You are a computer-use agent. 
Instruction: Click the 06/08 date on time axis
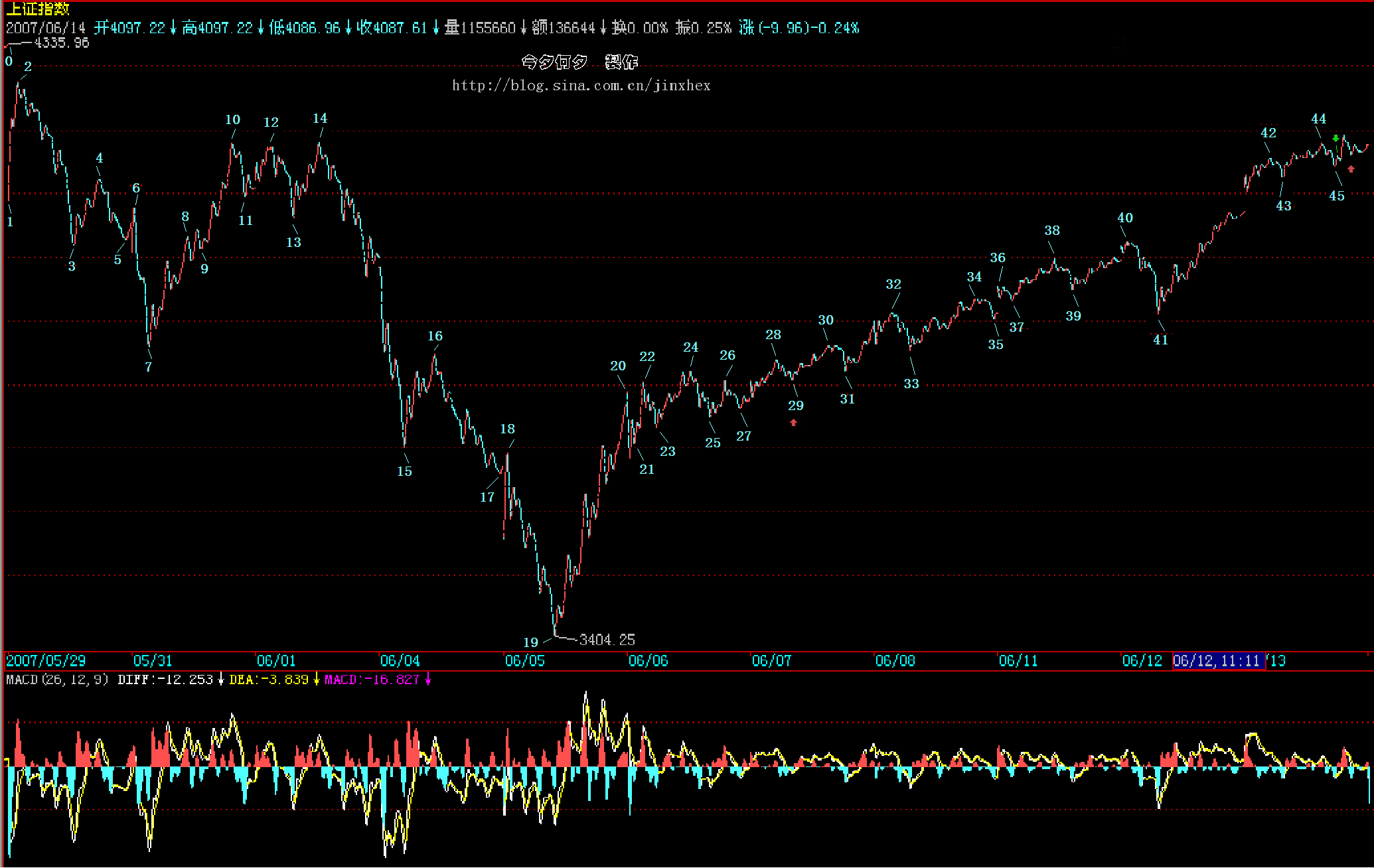tap(895, 661)
